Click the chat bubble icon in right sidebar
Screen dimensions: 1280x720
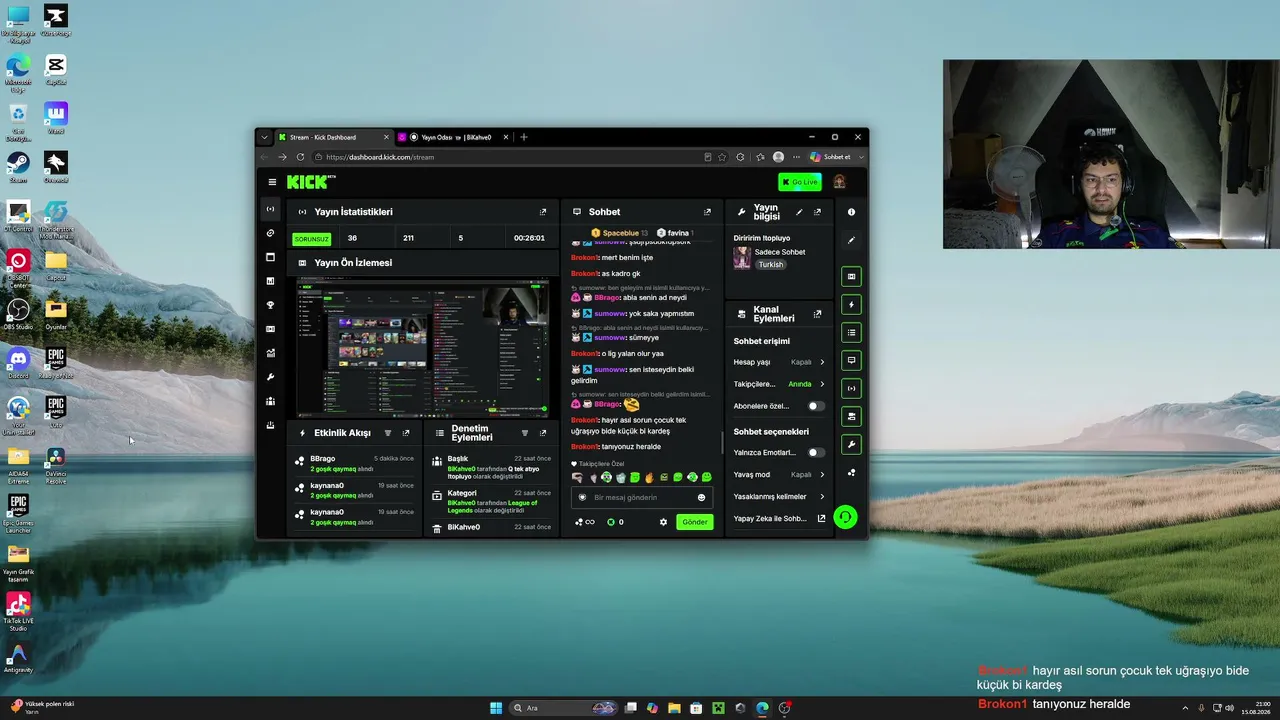pyautogui.click(x=851, y=360)
